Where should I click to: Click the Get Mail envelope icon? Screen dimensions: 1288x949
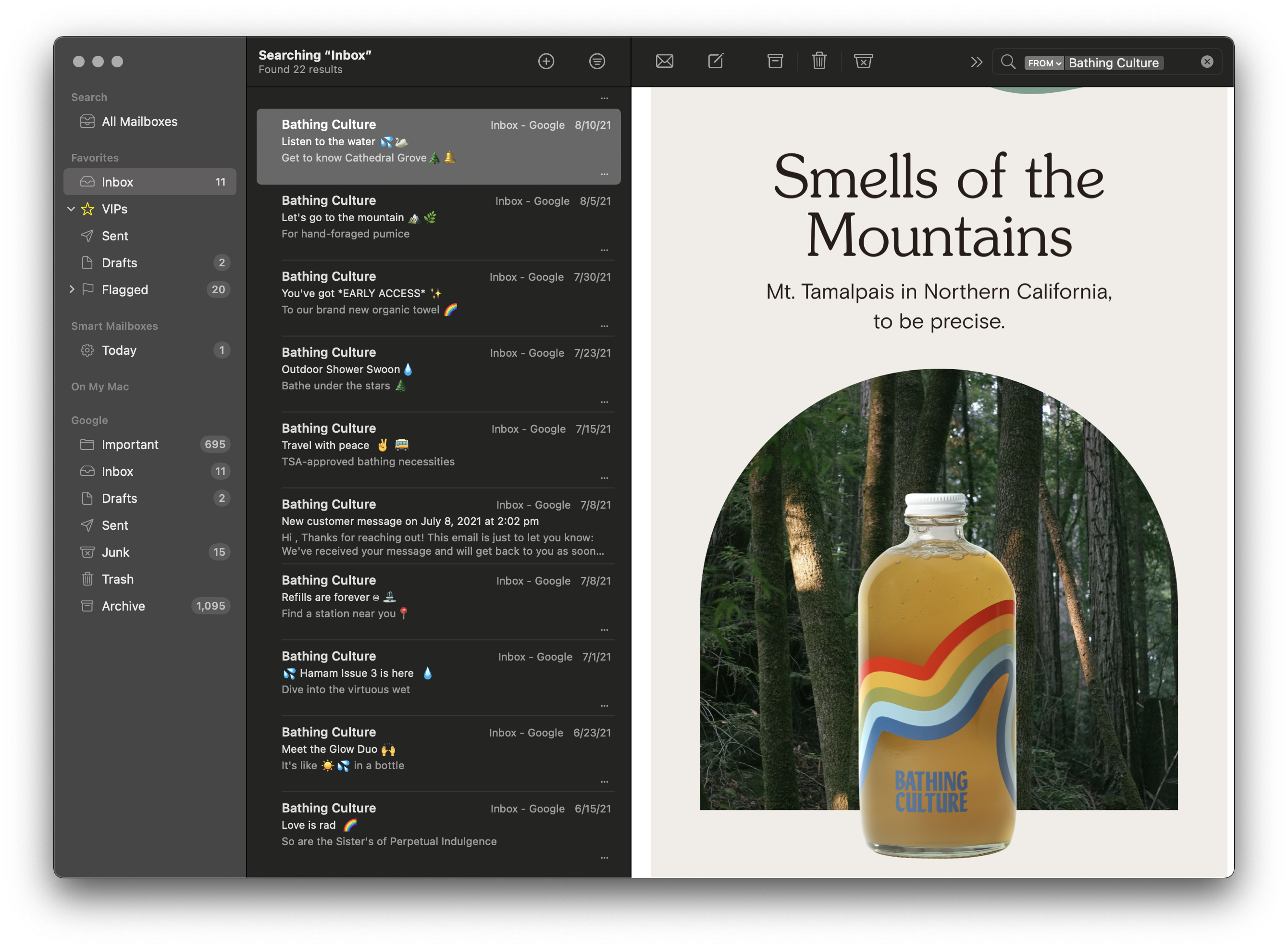click(x=664, y=61)
